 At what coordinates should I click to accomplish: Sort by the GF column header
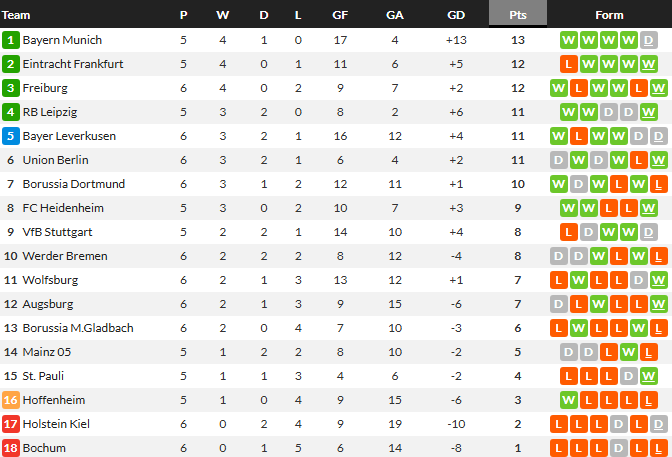tap(340, 15)
